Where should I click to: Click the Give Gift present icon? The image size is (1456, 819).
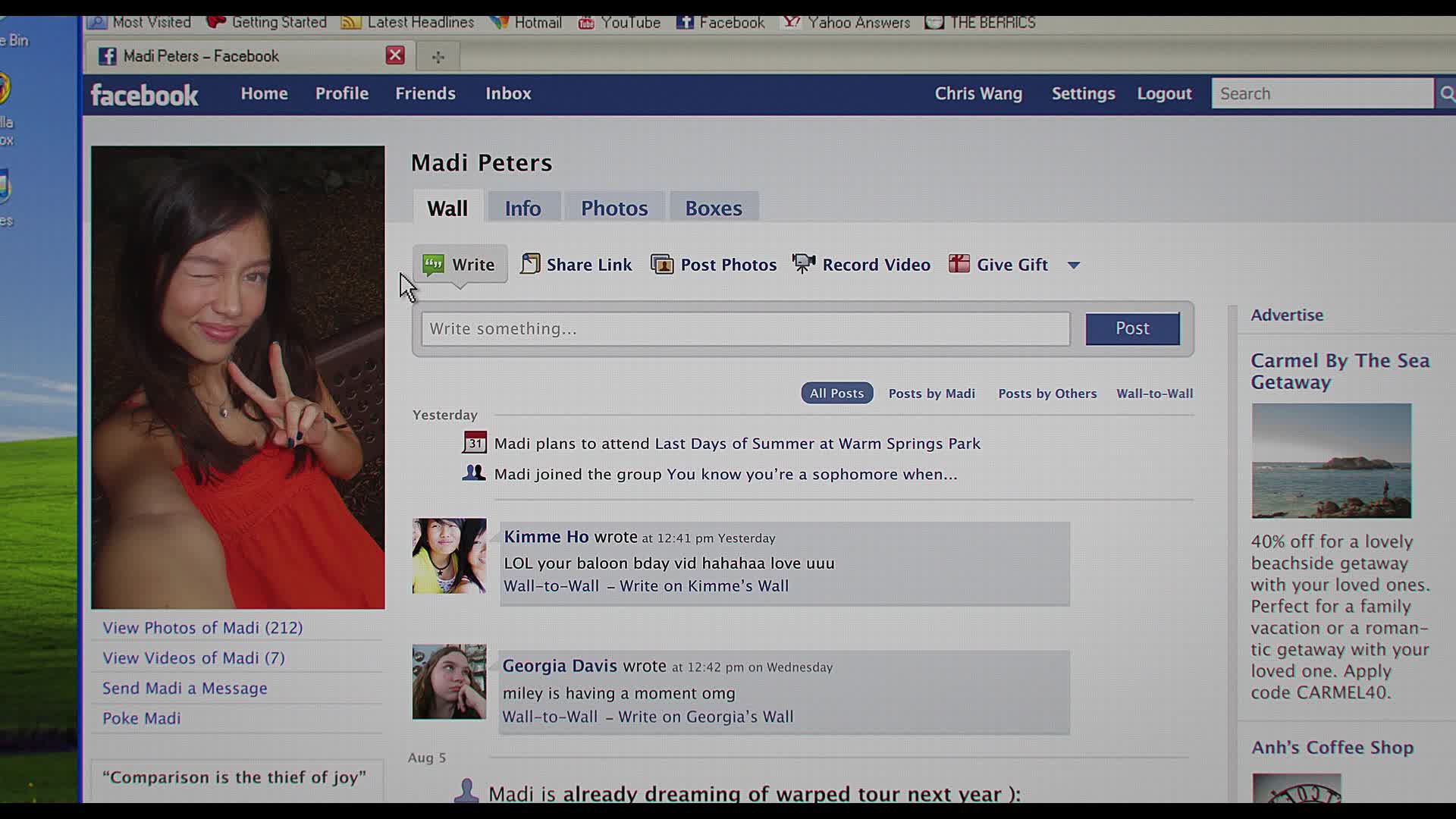tap(959, 263)
